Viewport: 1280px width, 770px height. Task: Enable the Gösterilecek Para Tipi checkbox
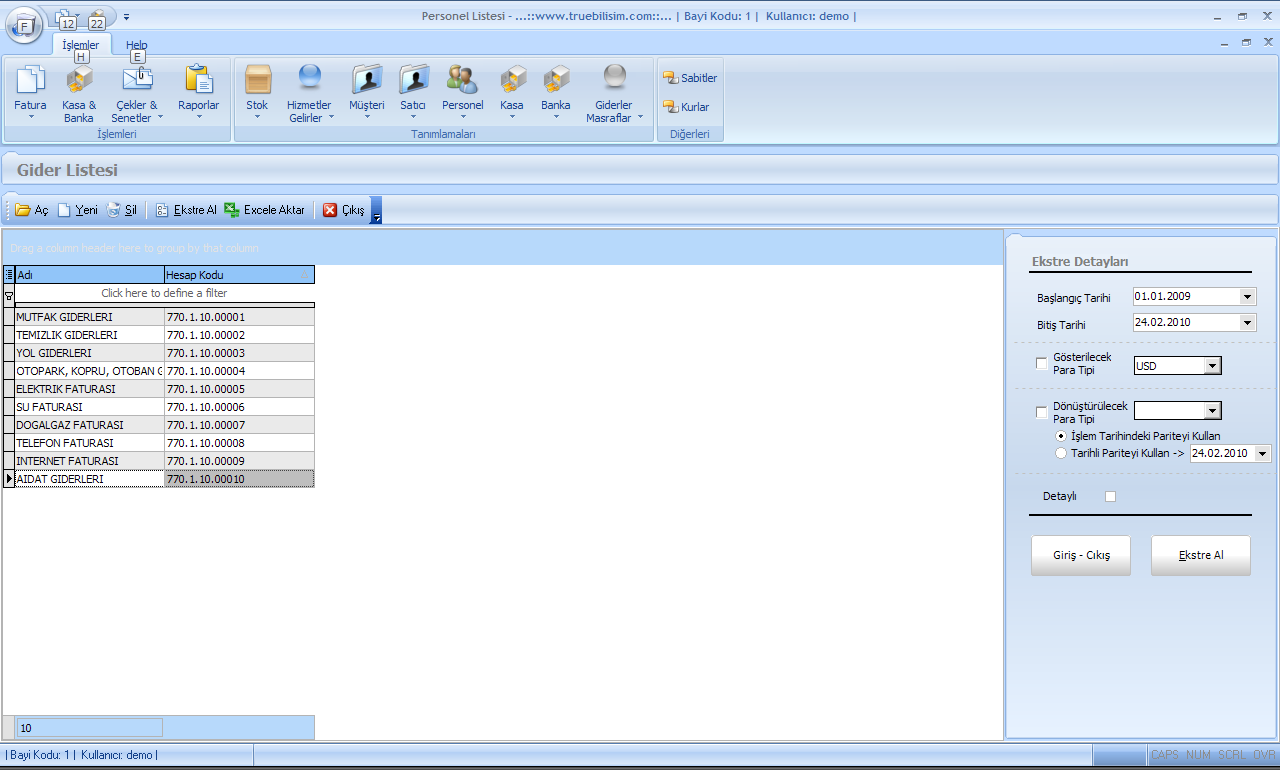(x=1042, y=364)
